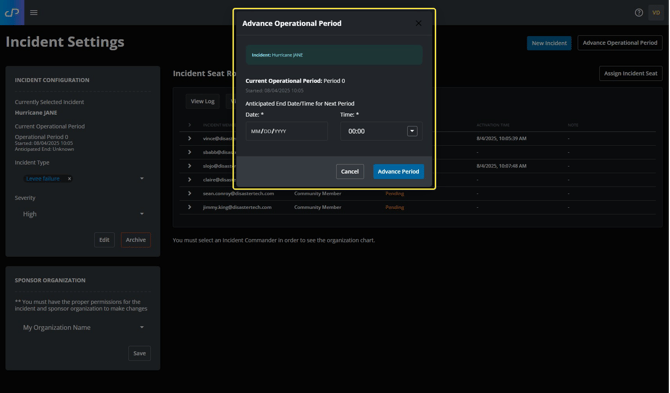Open the VD user avatar menu

pos(656,13)
